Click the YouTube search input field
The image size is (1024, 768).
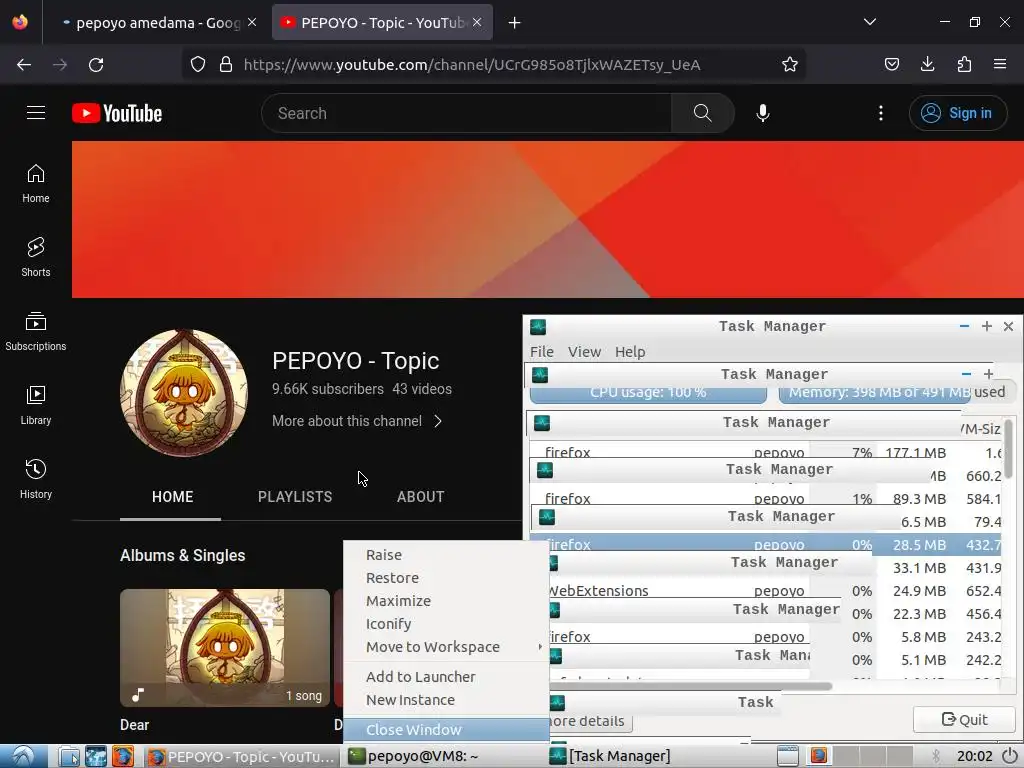pyautogui.click(x=466, y=113)
